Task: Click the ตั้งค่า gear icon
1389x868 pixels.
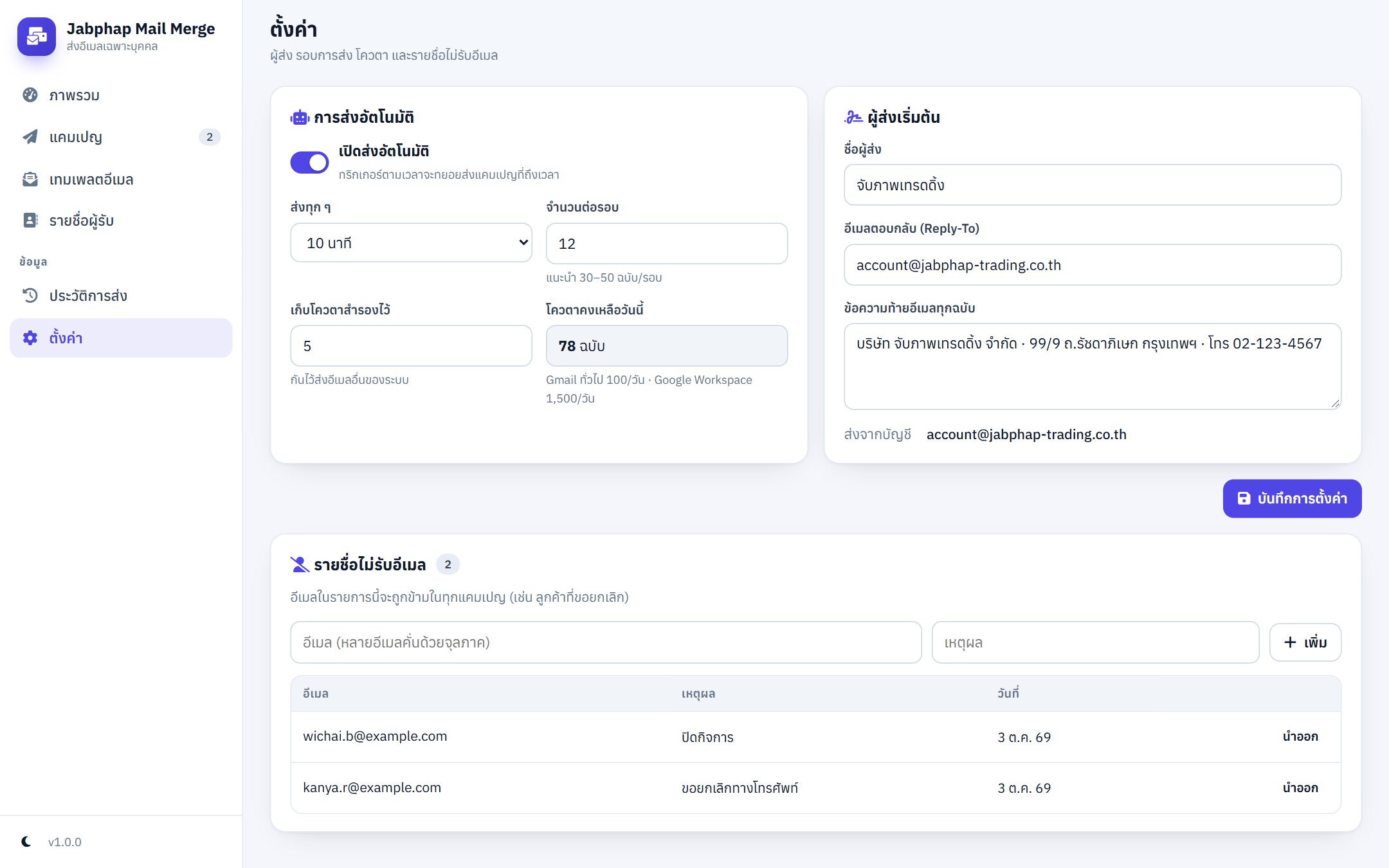Action: pos(30,338)
